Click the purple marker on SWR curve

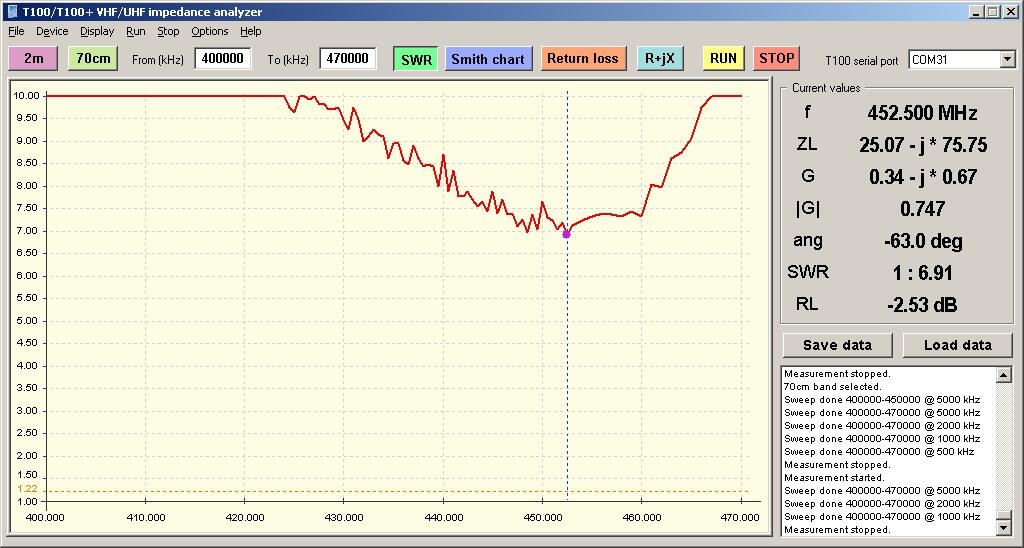point(566,234)
